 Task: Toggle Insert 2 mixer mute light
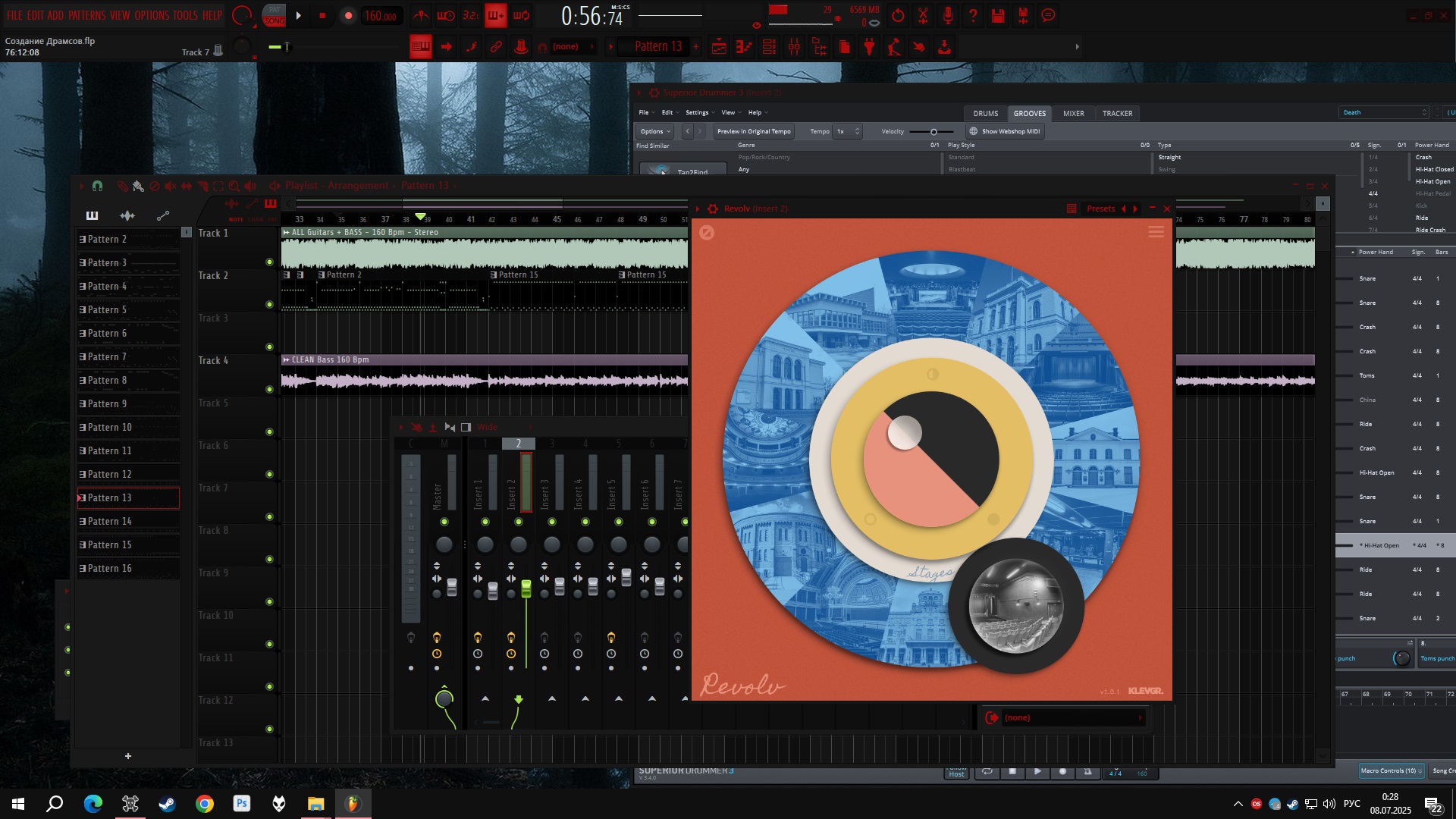[x=519, y=522]
